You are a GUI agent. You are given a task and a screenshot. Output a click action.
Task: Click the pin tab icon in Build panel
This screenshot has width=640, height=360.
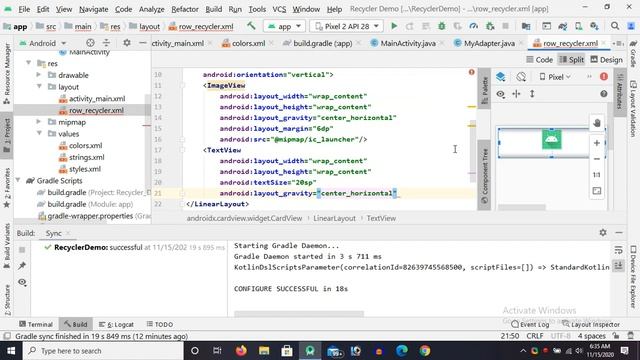[x=22, y=266]
